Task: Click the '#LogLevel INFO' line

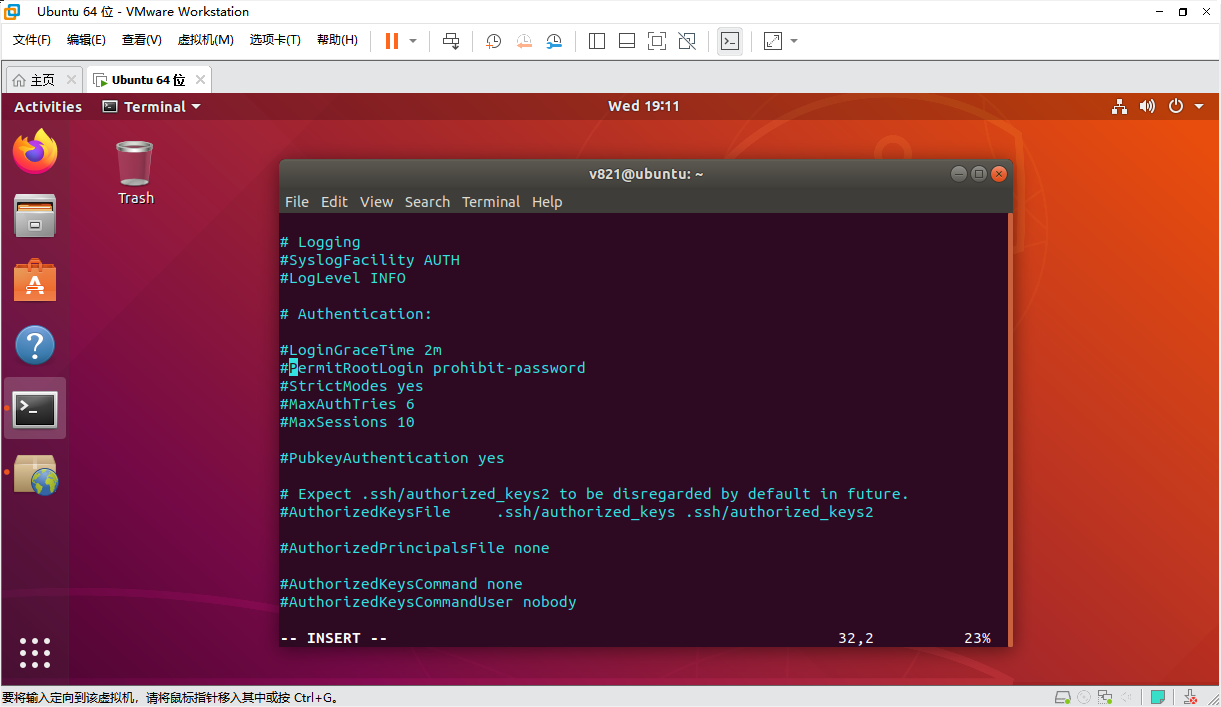Action: coord(343,278)
